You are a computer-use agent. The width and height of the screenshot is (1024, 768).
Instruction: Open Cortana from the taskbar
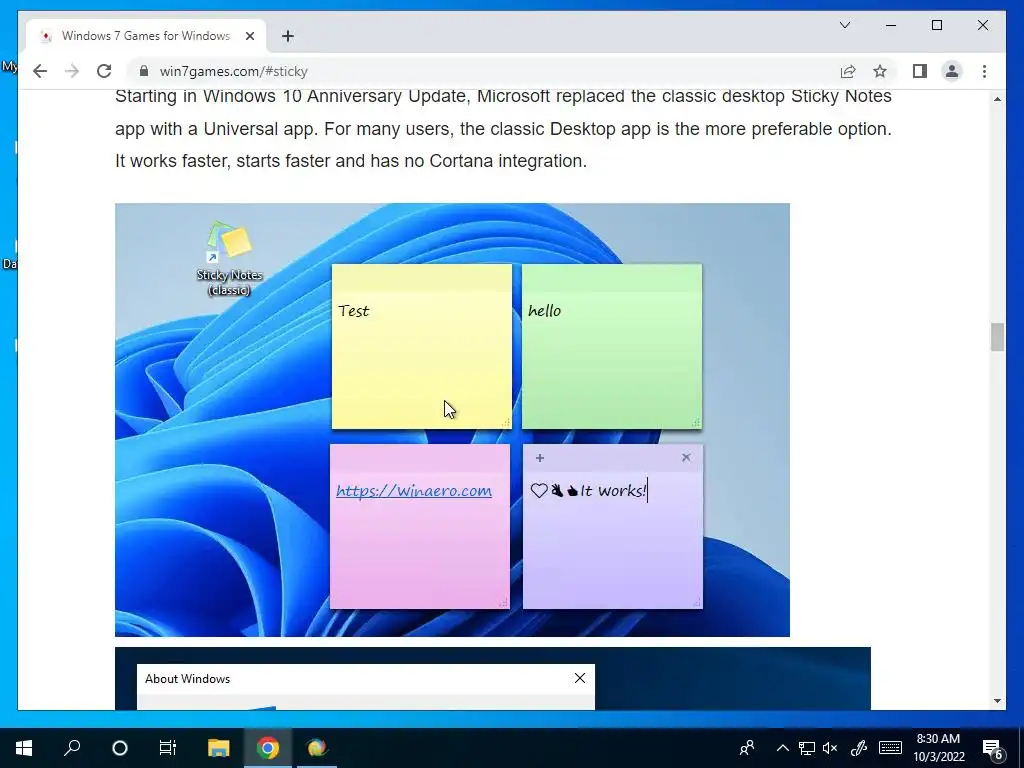click(120, 748)
